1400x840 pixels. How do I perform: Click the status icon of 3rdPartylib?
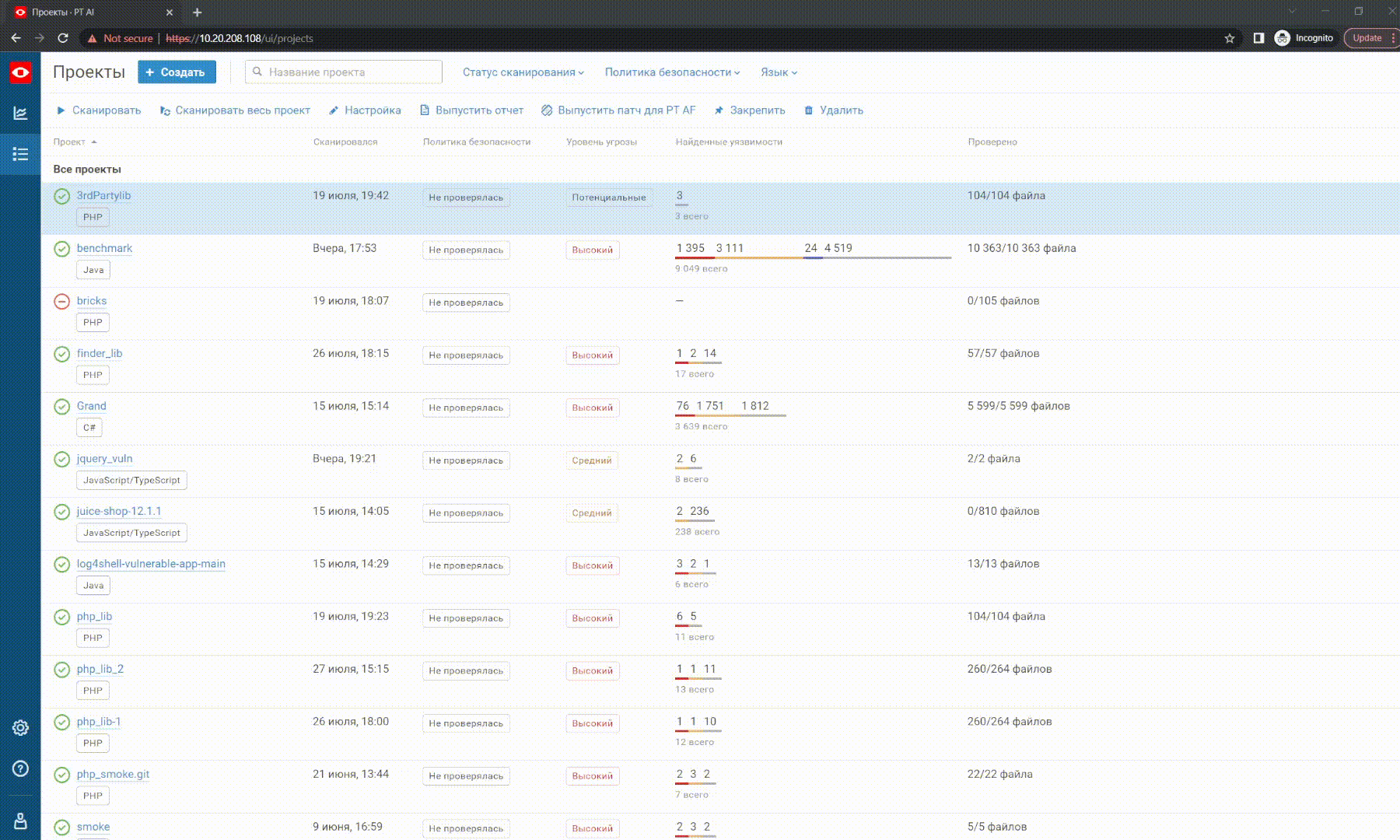point(62,196)
